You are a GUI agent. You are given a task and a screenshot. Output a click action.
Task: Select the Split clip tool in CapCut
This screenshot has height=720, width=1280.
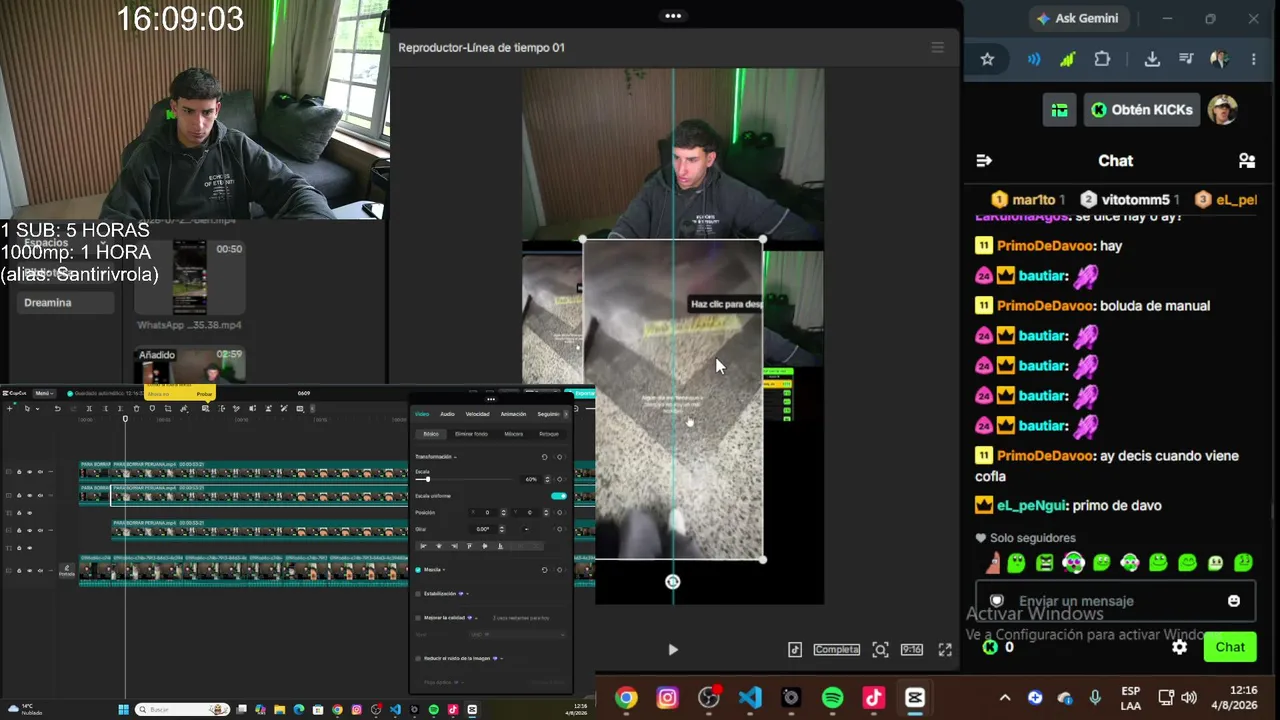click(89, 408)
